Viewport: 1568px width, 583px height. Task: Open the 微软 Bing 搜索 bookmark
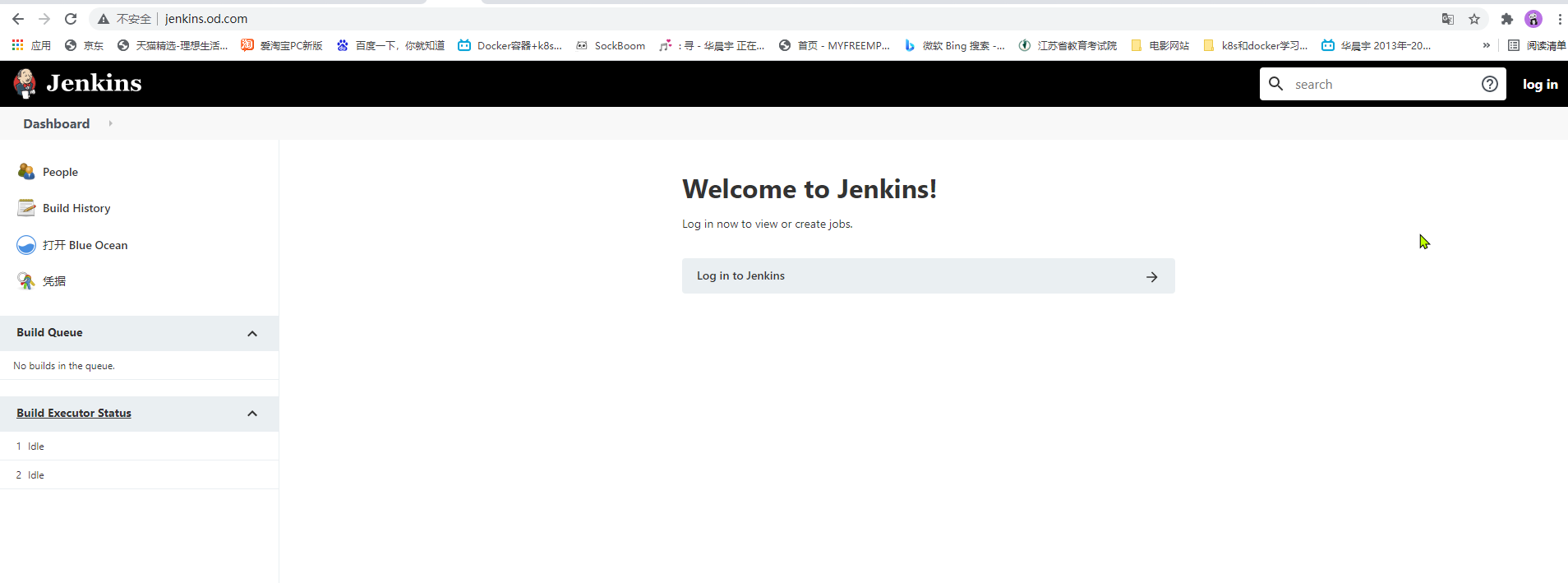[954, 45]
